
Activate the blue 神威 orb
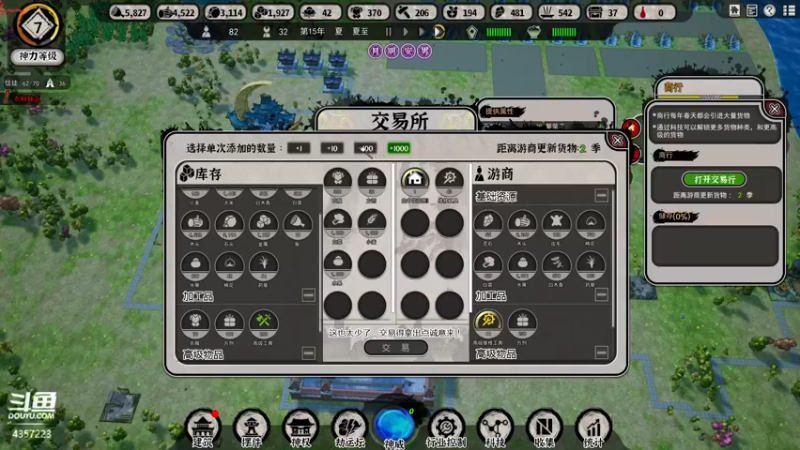click(x=395, y=427)
